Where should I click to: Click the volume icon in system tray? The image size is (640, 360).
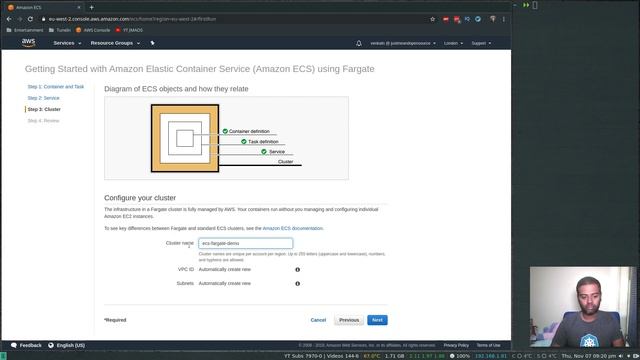621,356
